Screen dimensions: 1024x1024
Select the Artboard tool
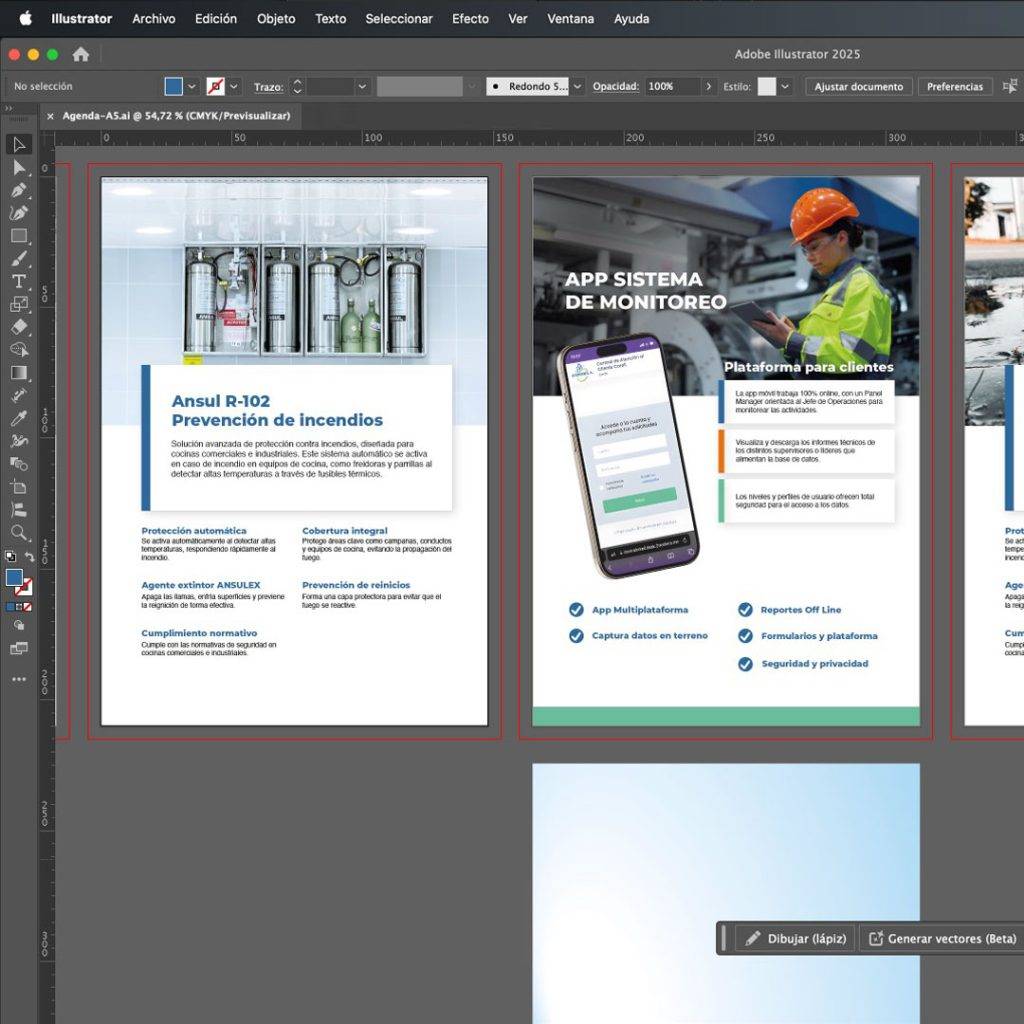[x=19, y=487]
